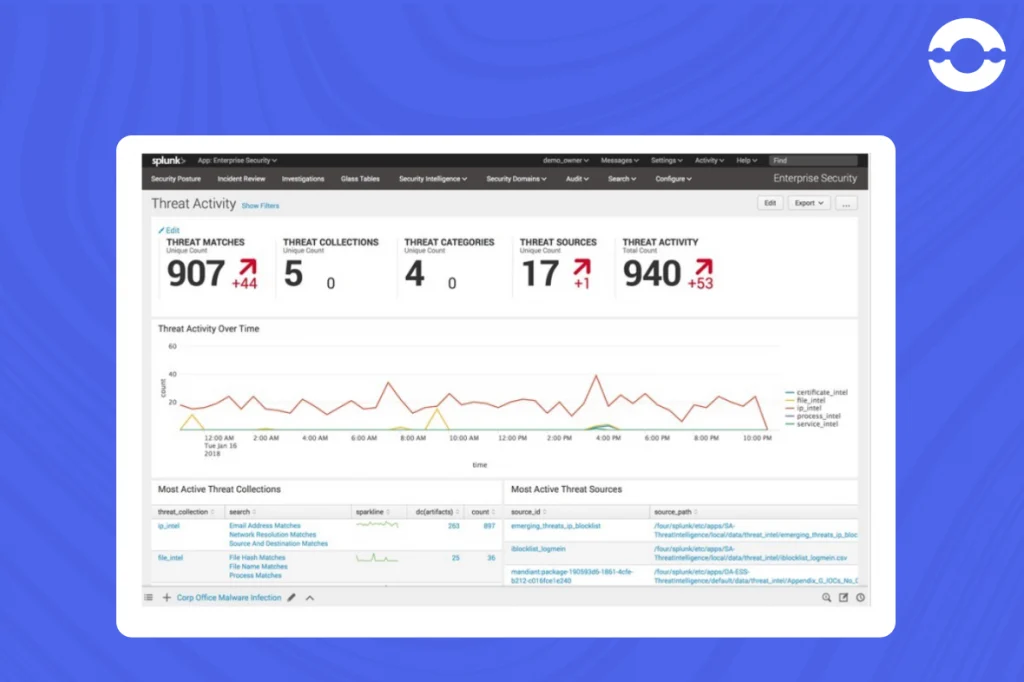Open Email Address Matches search link
The image size is (1024, 682).
[x=264, y=526]
